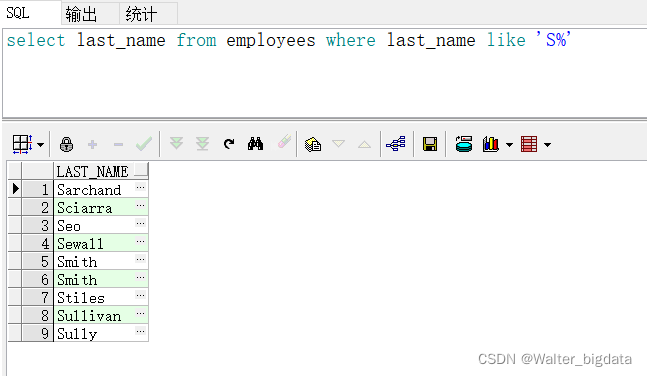
Task: Click row number 9 header
Action: [37, 333]
